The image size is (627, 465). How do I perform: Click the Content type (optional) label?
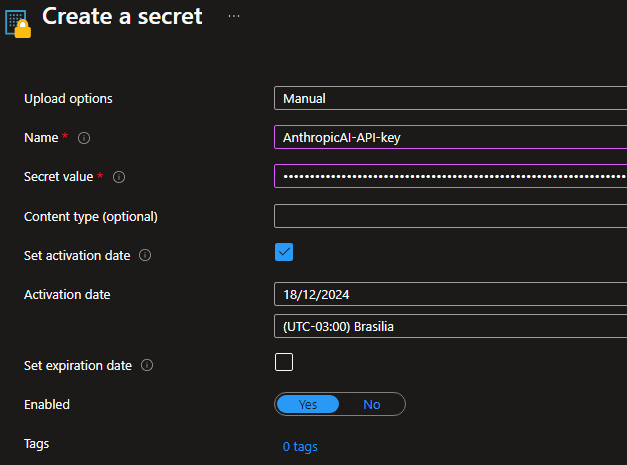click(x=91, y=217)
